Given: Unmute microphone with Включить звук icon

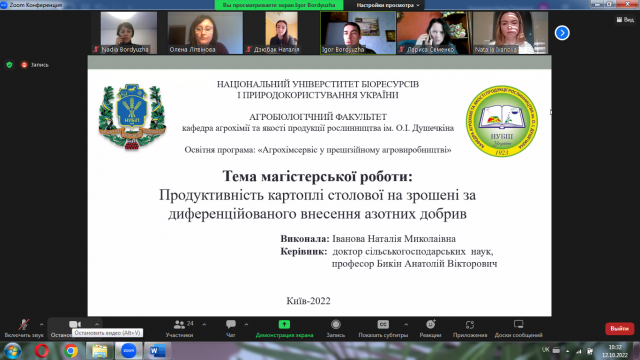Looking at the screenshot, I should (x=24, y=325).
